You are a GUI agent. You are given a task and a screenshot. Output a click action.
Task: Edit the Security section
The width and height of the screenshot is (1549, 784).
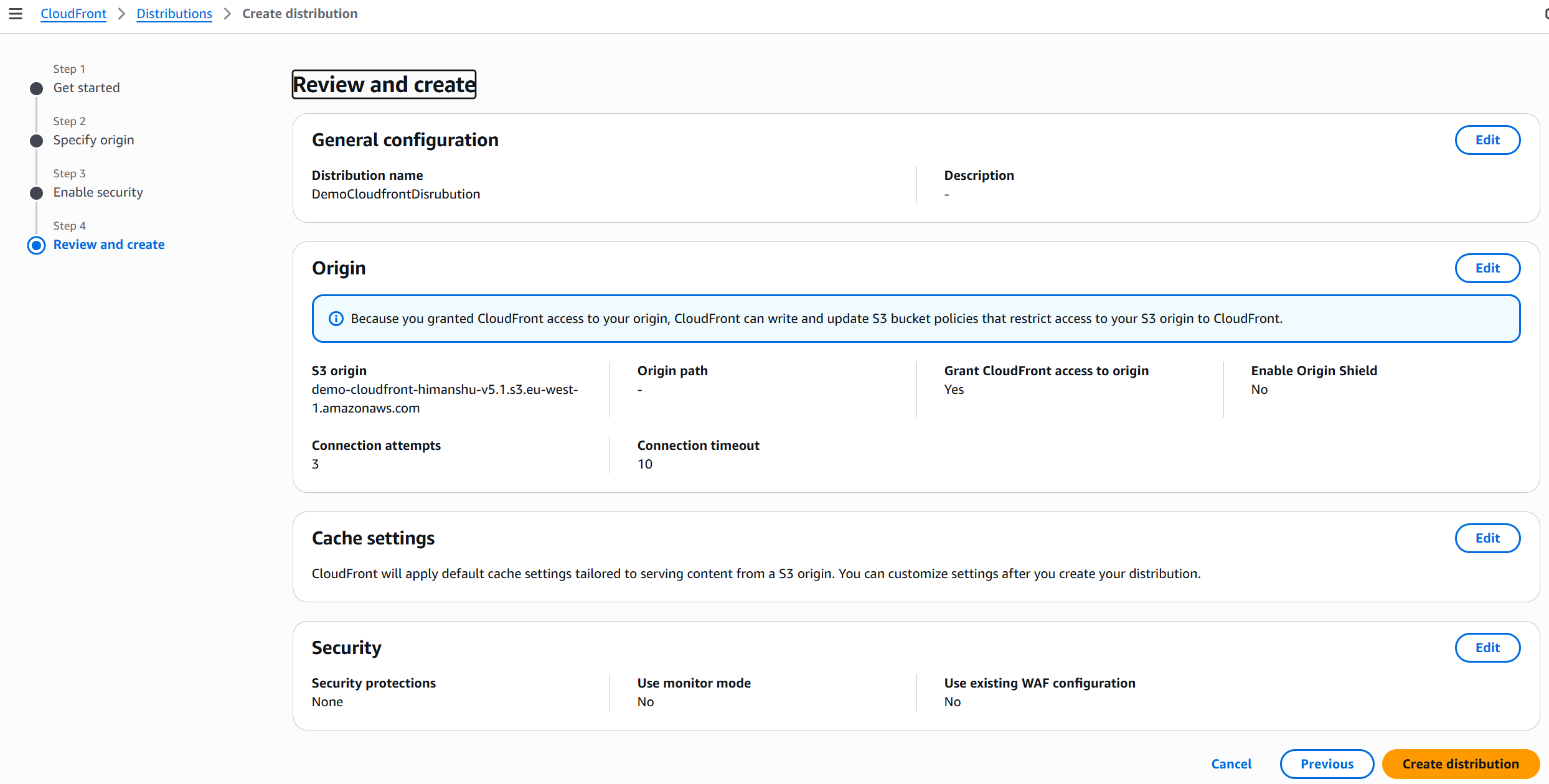1487,648
